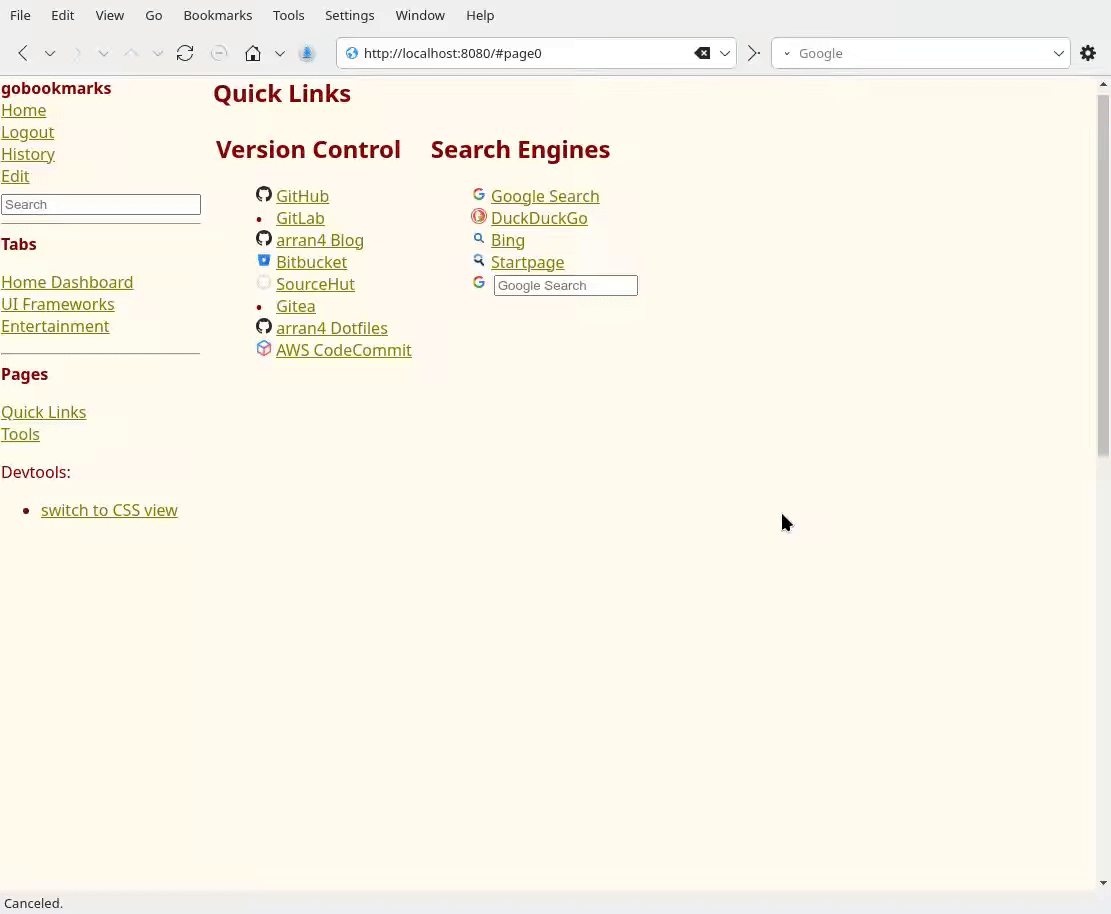Expand the URL bar history dropdown
1111x914 pixels.
(x=725, y=53)
